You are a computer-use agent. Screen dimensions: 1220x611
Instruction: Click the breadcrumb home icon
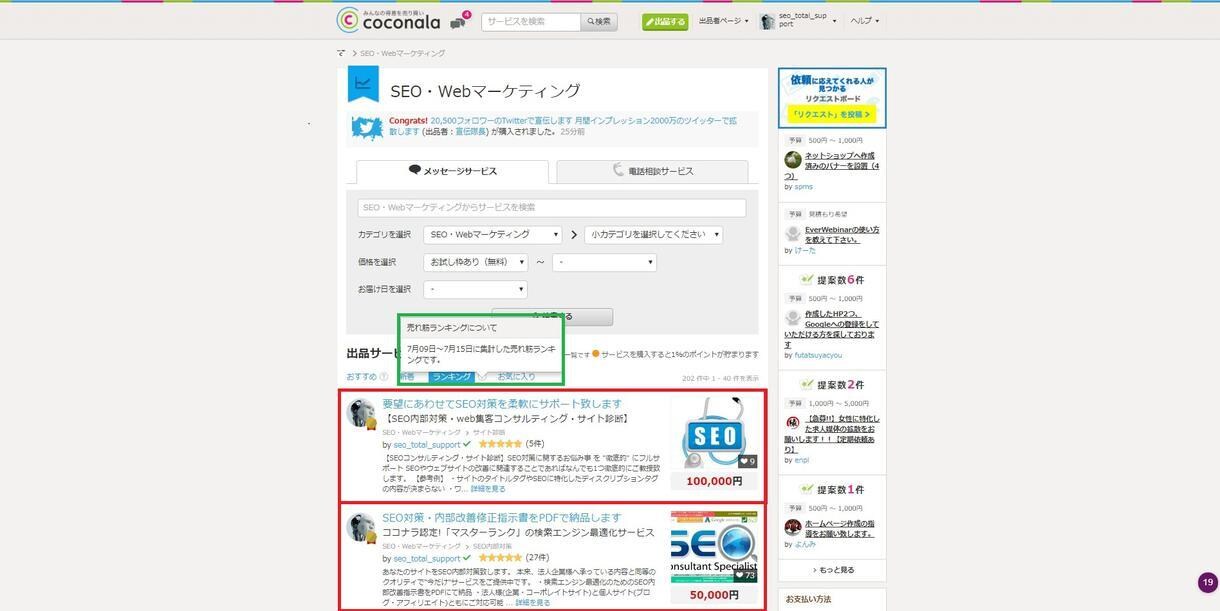click(341, 53)
